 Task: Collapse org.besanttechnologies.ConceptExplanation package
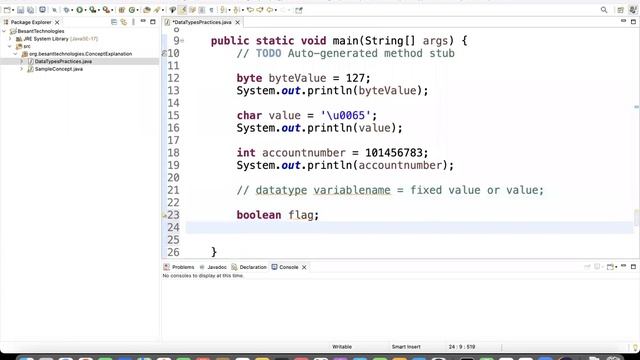tap(16, 54)
